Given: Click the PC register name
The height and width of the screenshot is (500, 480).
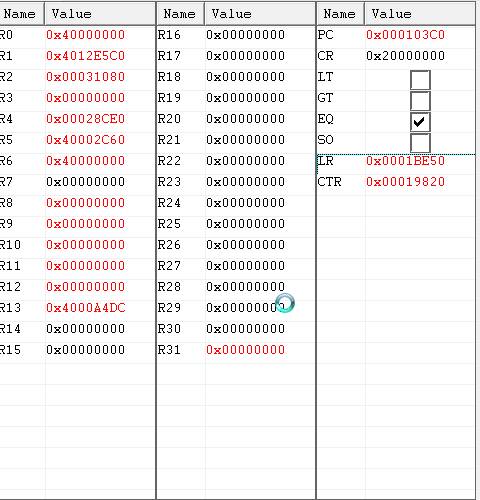Looking at the screenshot, I should coord(325,35).
